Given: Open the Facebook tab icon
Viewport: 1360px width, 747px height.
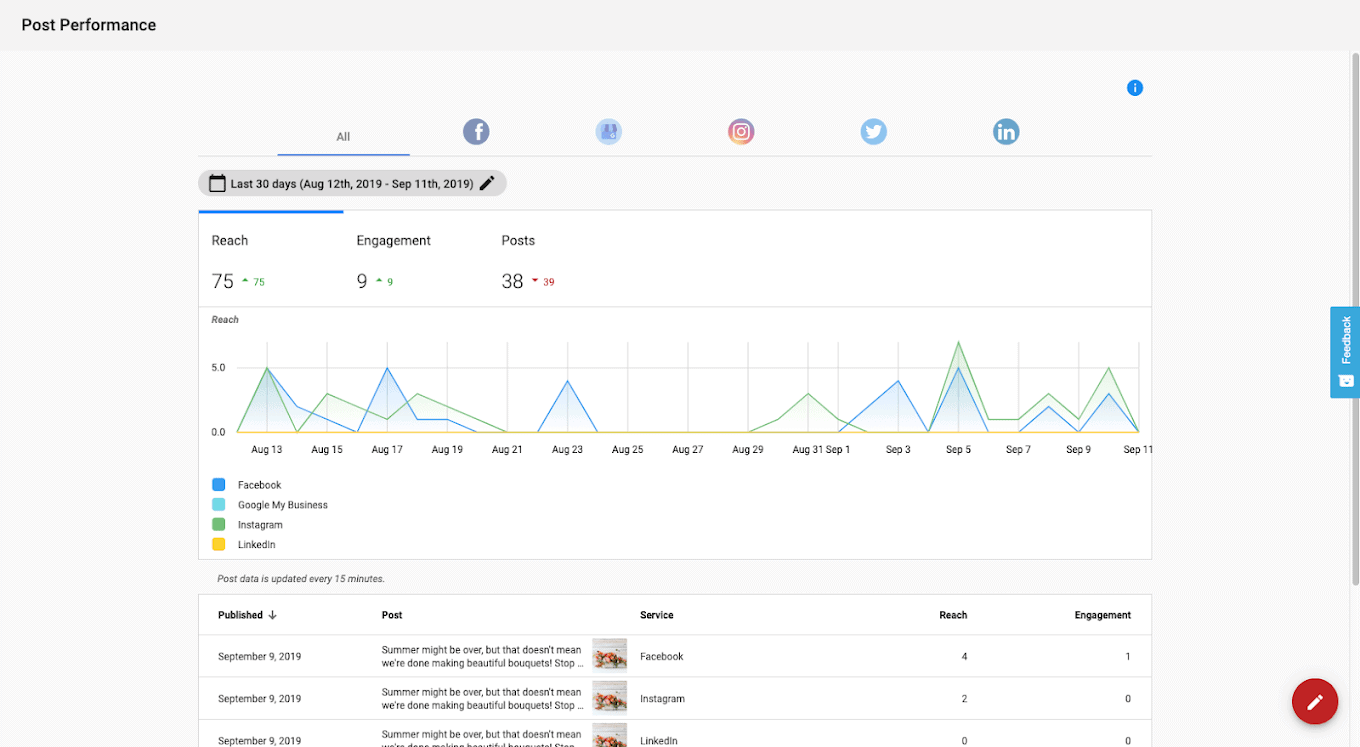Looking at the screenshot, I should pyautogui.click(x=476, y=132).
